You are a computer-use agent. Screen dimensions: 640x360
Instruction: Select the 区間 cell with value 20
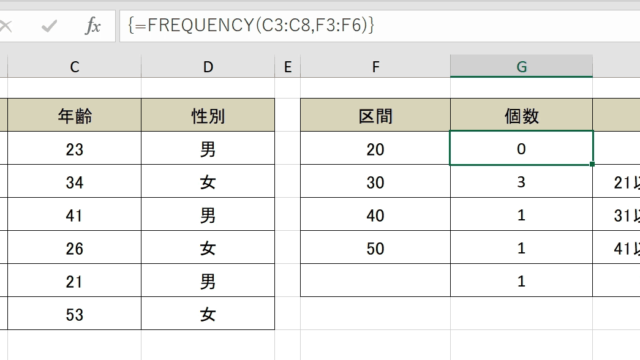point(376,149)
